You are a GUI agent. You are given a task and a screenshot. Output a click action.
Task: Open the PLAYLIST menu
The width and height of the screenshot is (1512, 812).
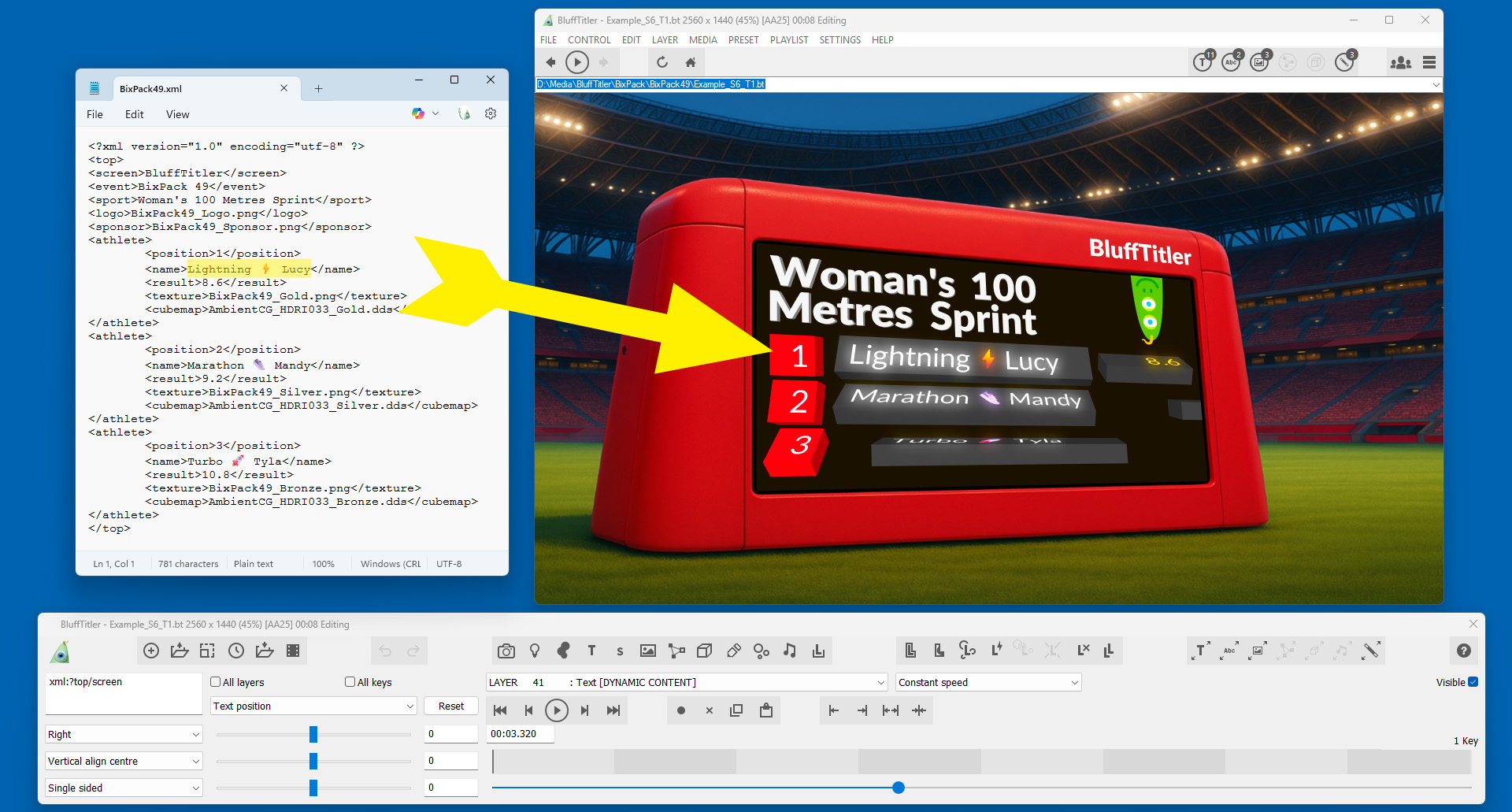coord(788,40)
